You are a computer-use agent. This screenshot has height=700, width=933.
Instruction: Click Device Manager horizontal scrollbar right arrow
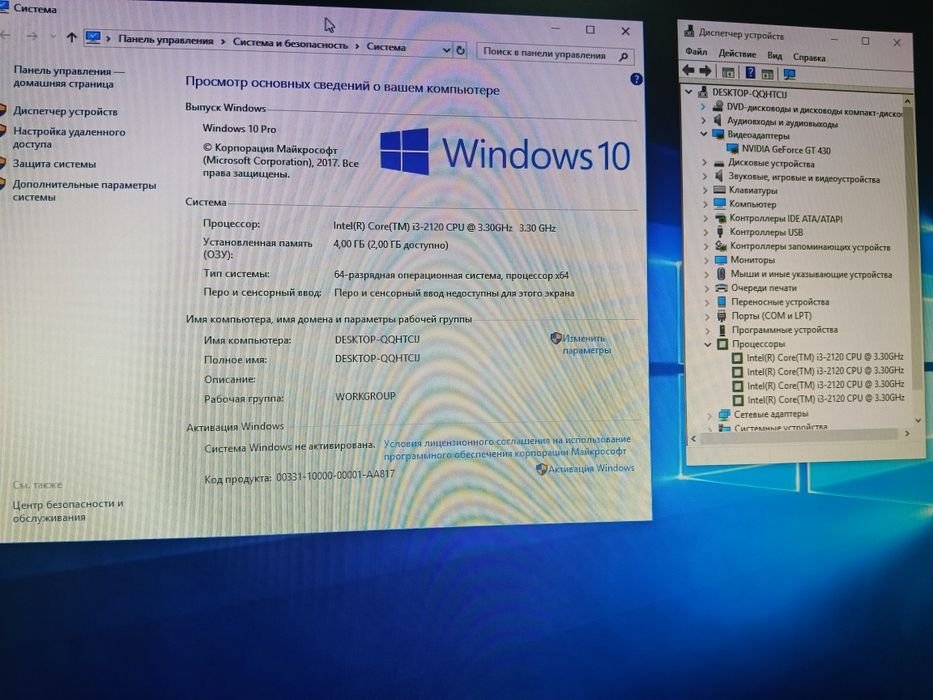point(907,434)
